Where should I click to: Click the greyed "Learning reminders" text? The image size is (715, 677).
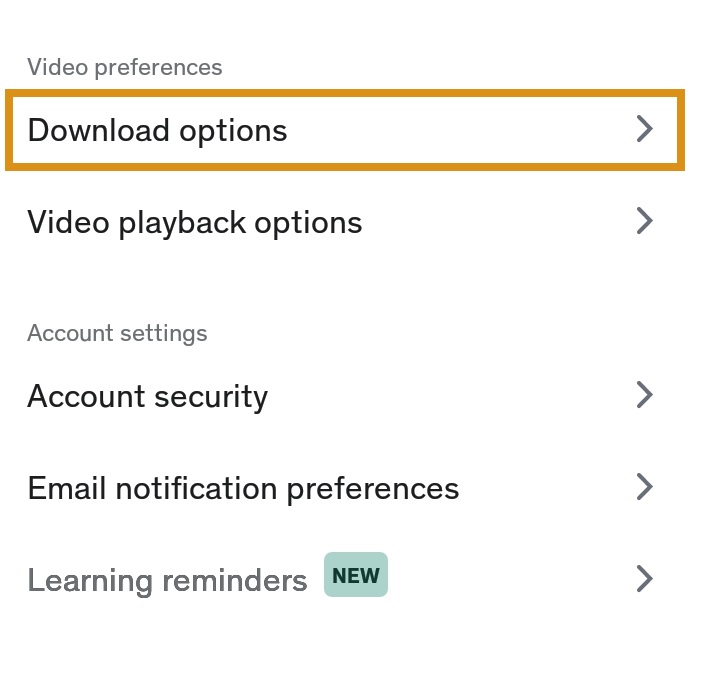(167, 580)
